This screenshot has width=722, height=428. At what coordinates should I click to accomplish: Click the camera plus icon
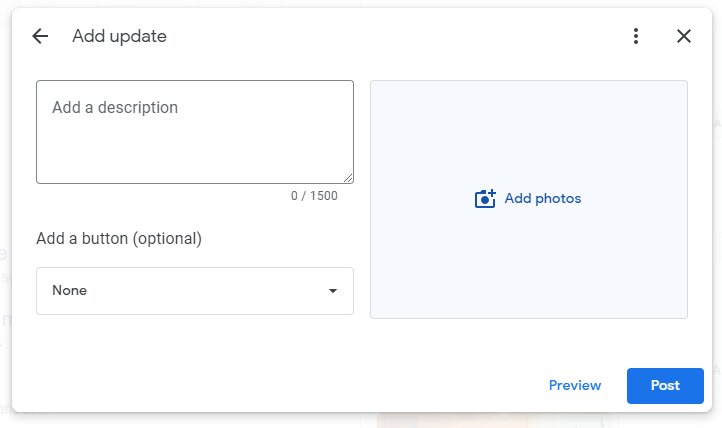tap(485, 199)
